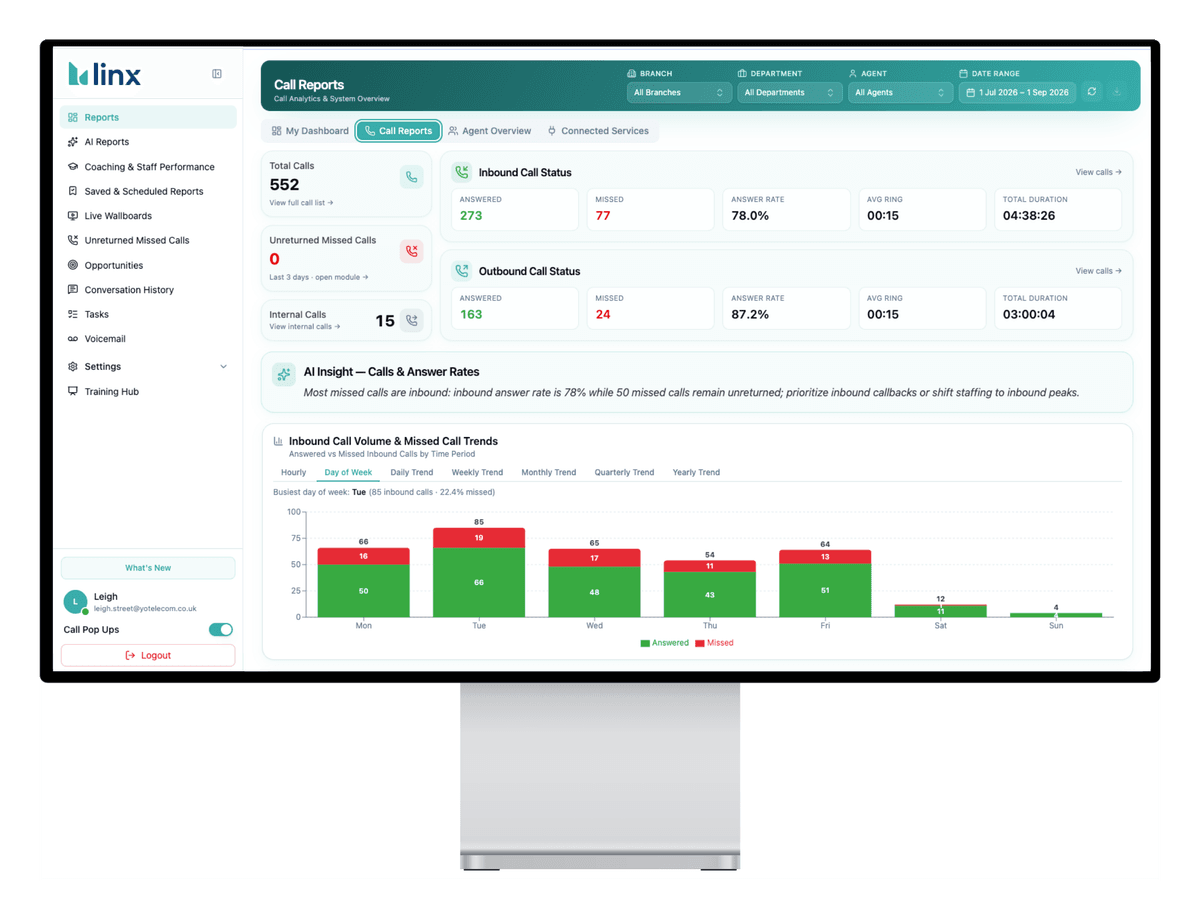This screenshot has width=1200, height=901.
Task: Click the Voicemail icon
Action: (x=73, y=339)
